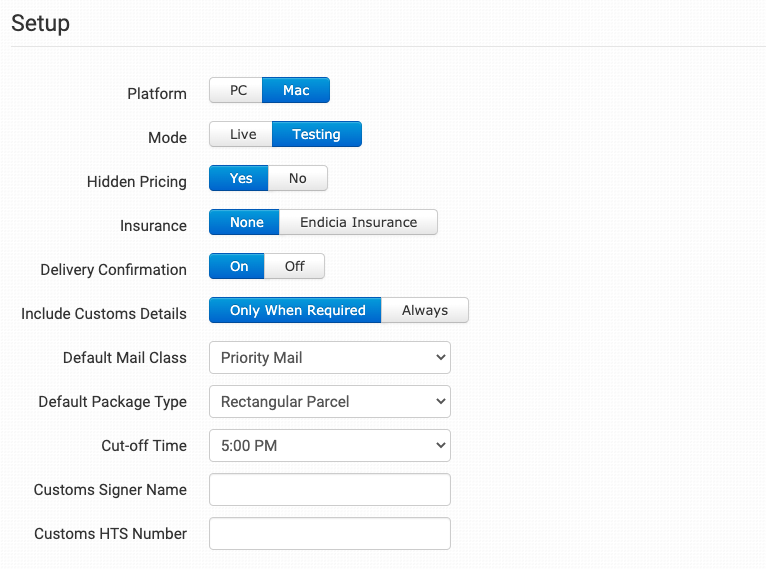The image size is (766, 569).
Task: Set insurance to None
Action: [x=246, y=223]
